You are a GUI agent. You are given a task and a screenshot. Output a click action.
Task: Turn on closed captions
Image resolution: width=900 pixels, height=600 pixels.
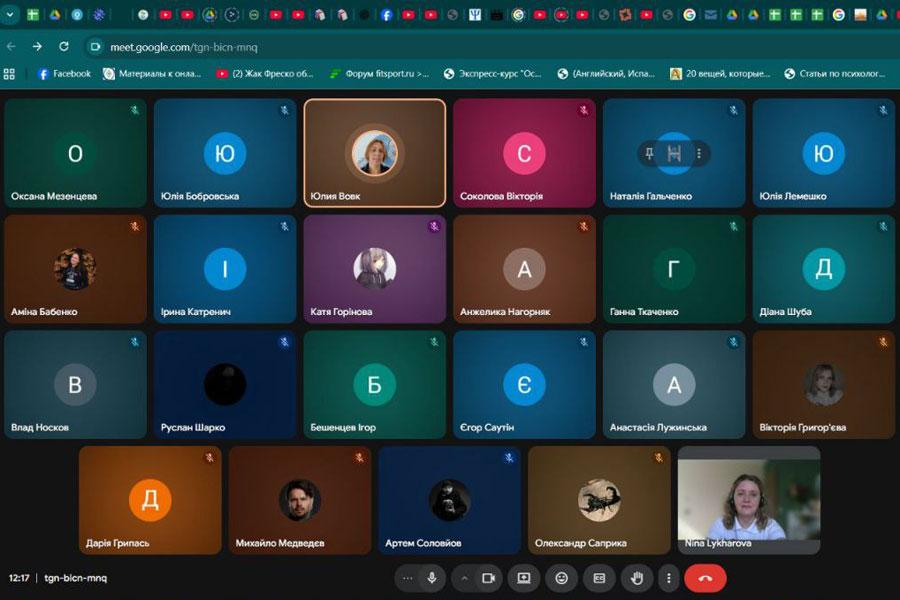(x=599, y=578)
